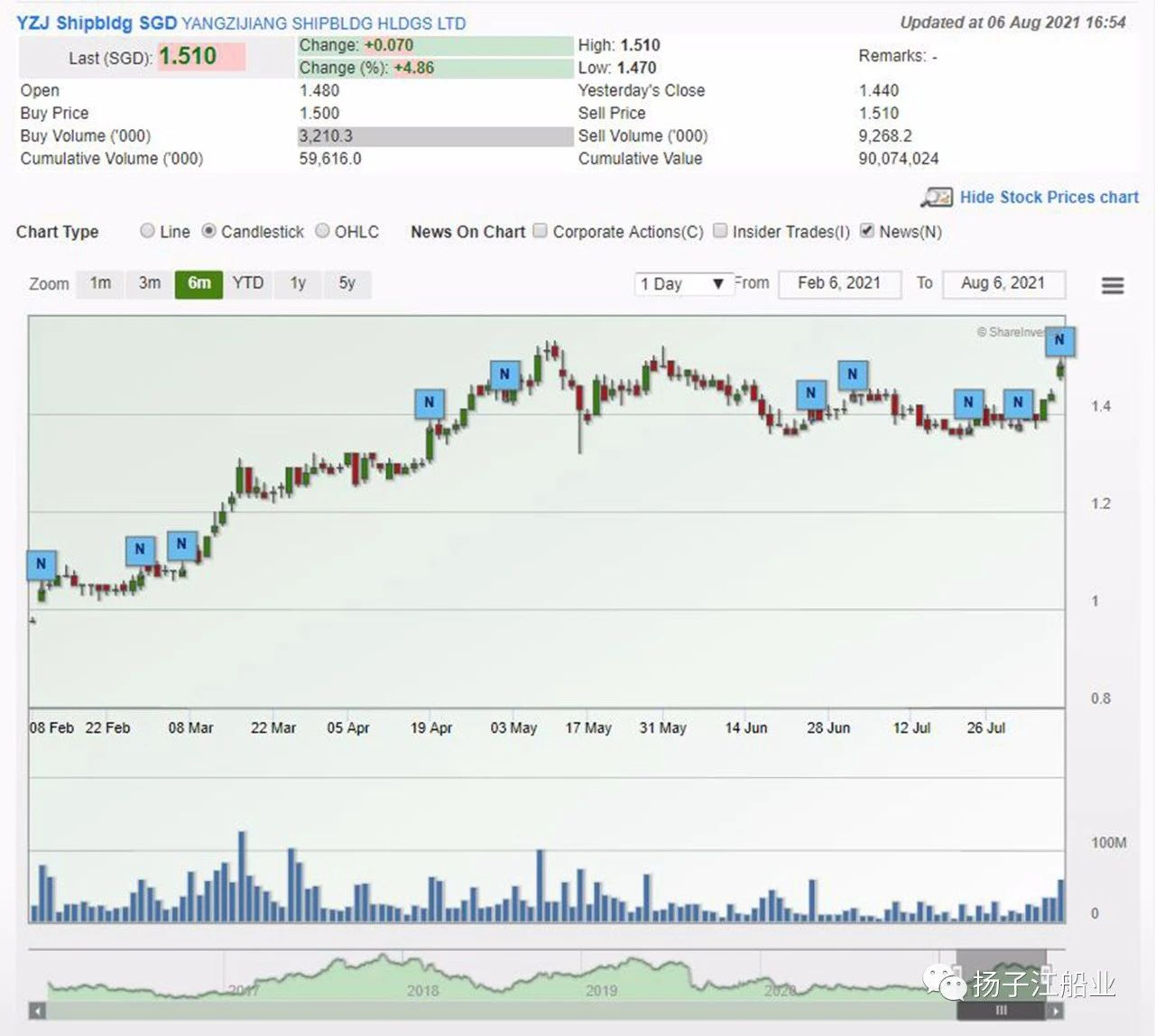Viewport: 1155px width, 1036px height.
Task: Select the Candlestick chart type
Action: coord(208,231)
